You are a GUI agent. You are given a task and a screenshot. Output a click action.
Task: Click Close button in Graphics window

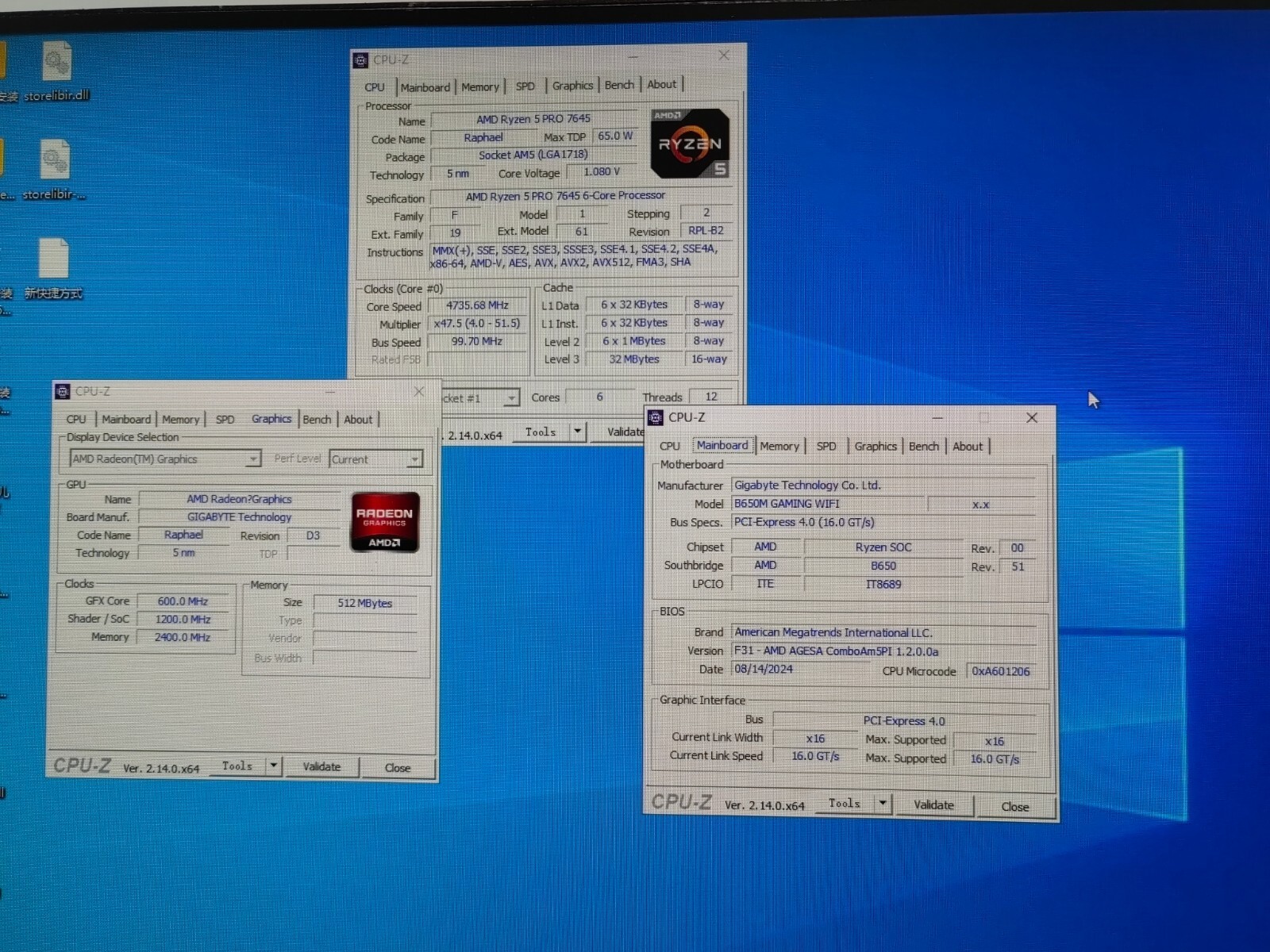[x=398, y=767]
